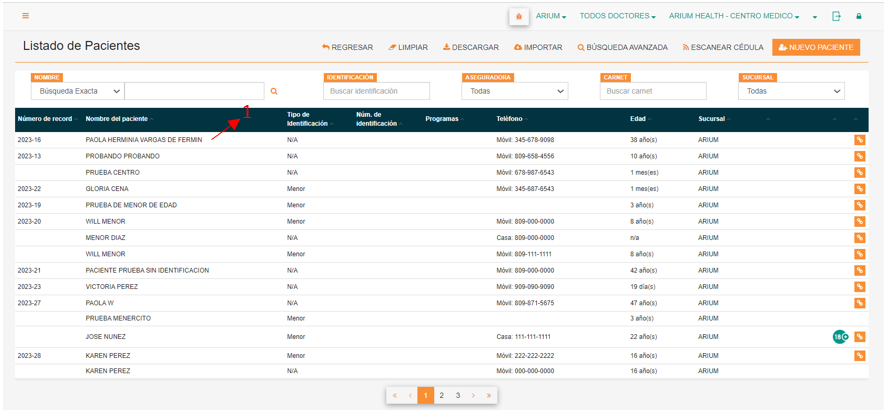Click the logout icon in top bar

pos(837,16)
